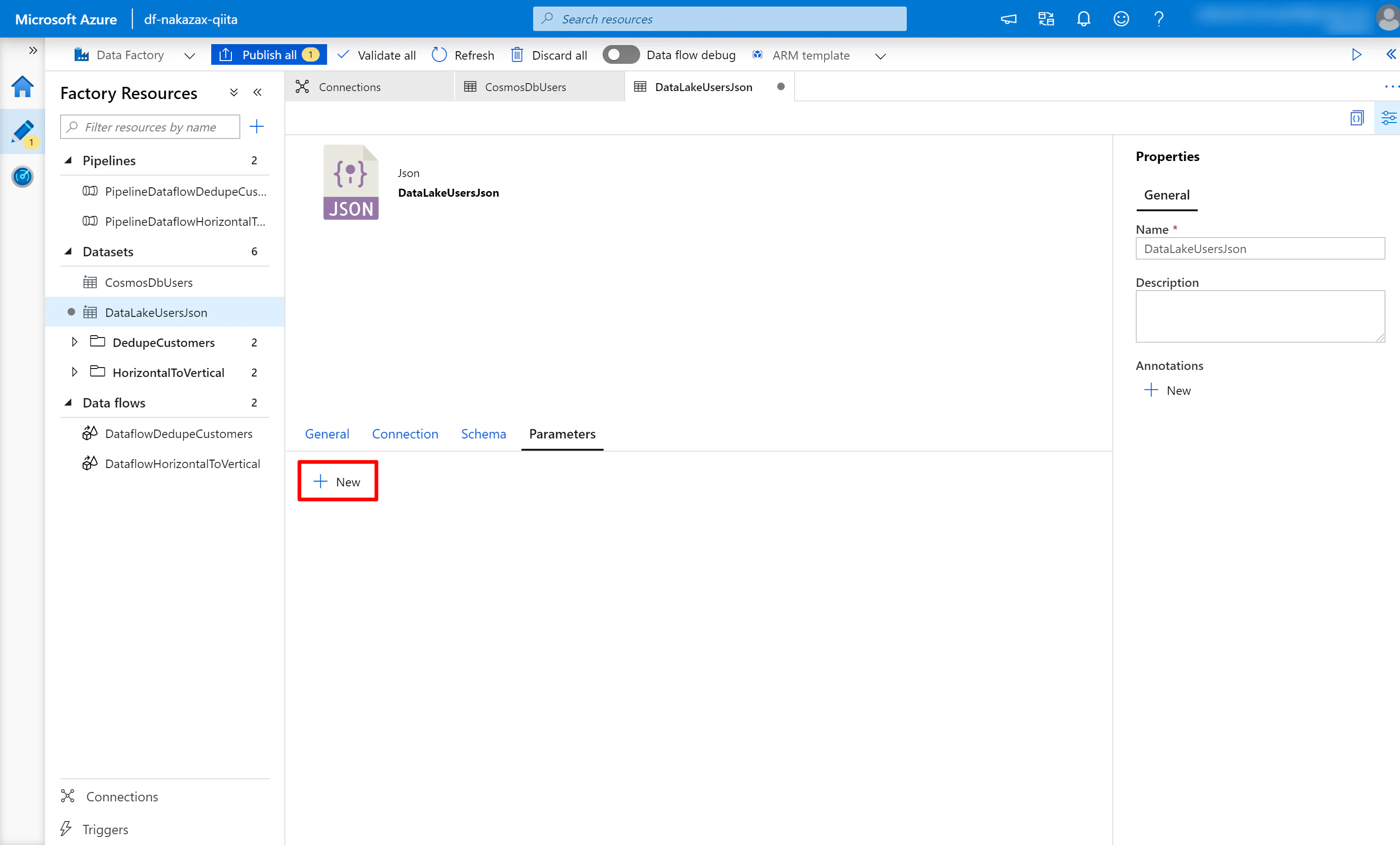This screenshot has height=845, width=1400.
Task: Expand the DedupeCustomers folder
Action: pos(75,342)
